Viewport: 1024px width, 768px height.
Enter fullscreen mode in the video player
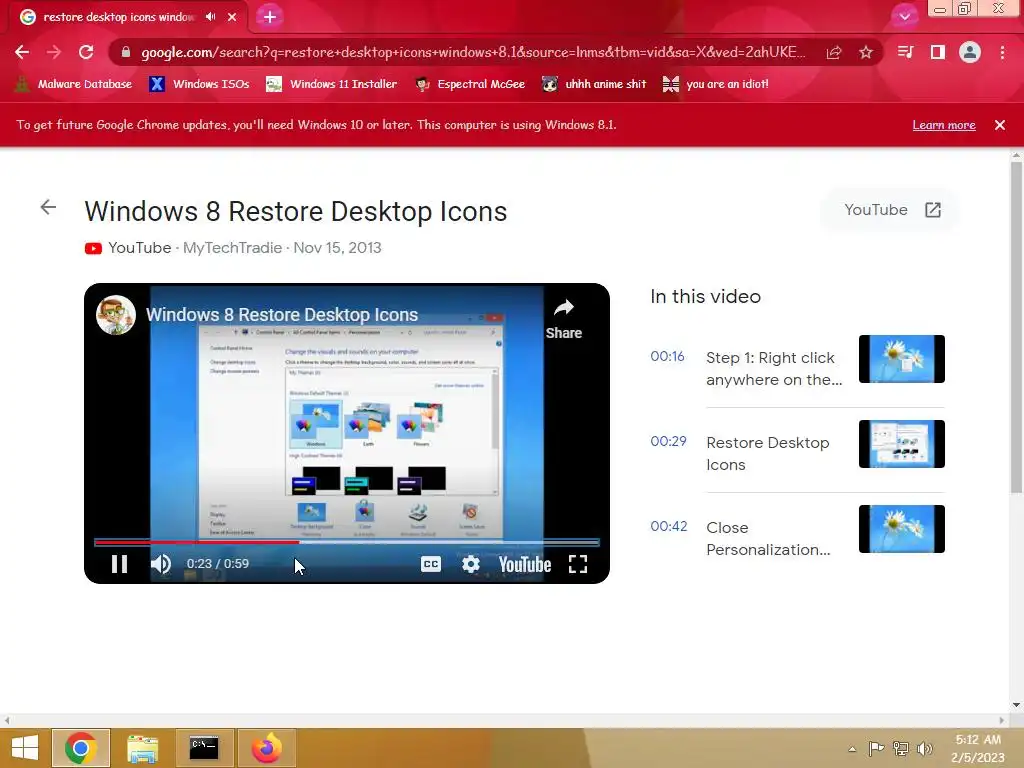click(x=578, y=564)
